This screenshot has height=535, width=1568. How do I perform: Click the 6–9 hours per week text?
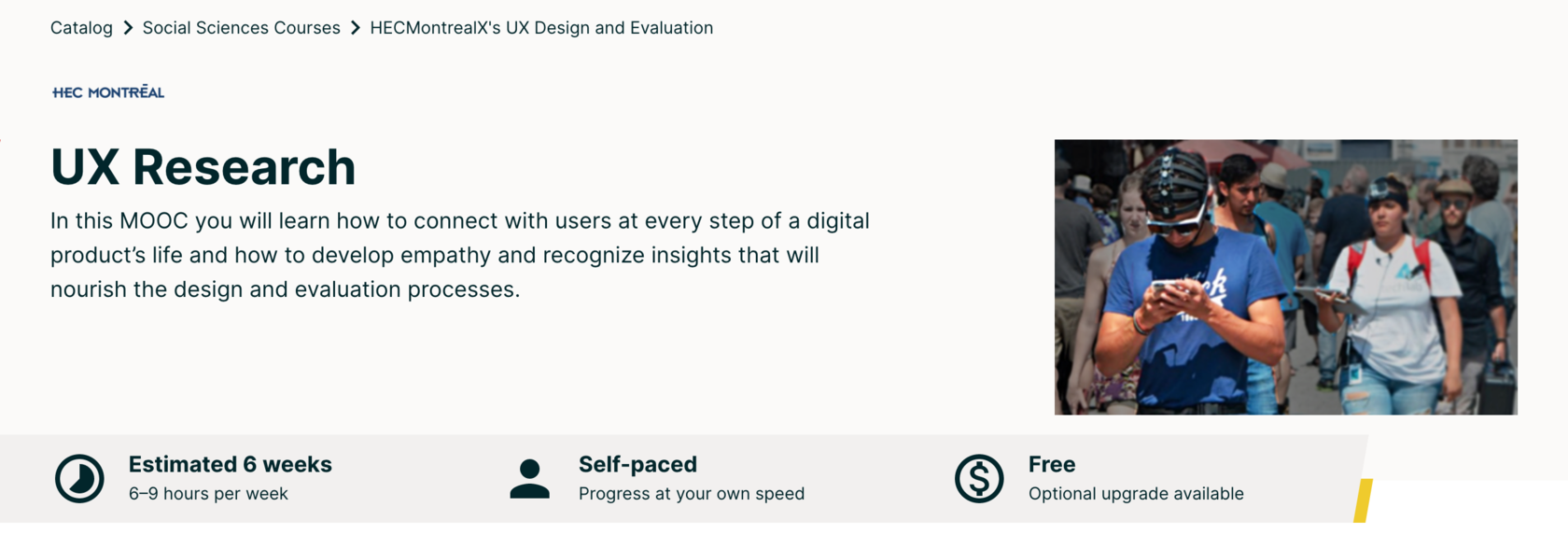tap(208, 494)
